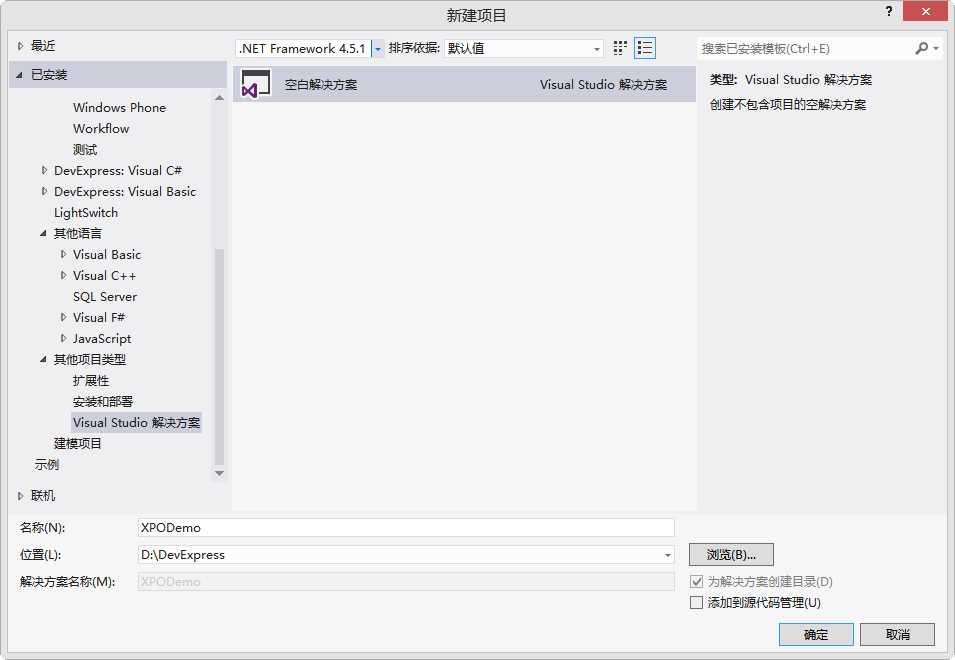Open the 位置 location history dropdown arrow
Viewport: 955px width, 660px height.
[668, 554]
